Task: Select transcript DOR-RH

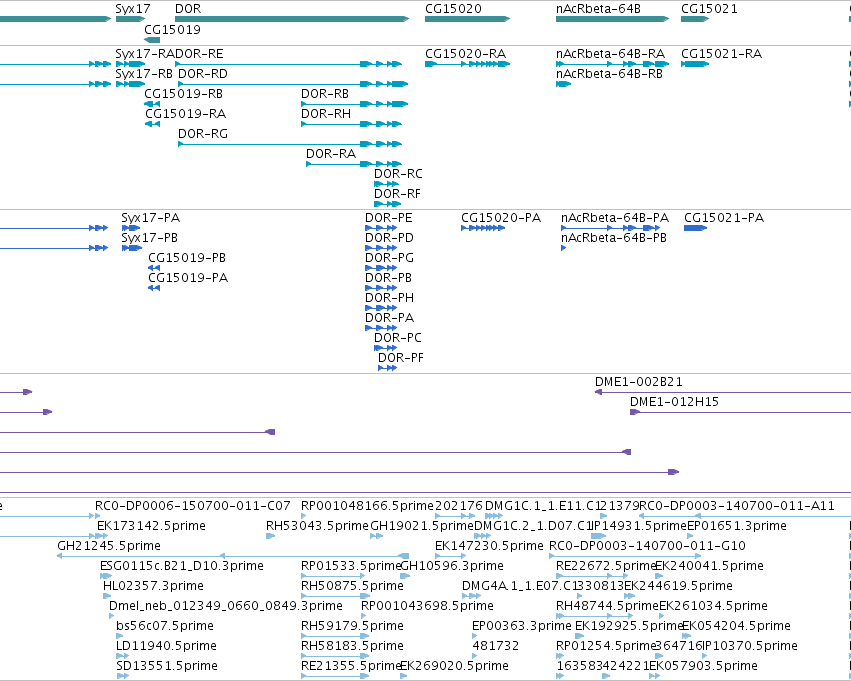Action: pyautogui.click(x=351, y=124)
